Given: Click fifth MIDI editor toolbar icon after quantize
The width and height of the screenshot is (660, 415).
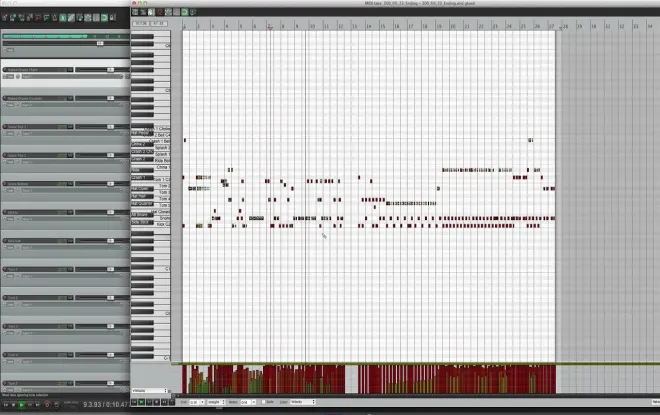Looking at the screenshot, I should coord(168,12).
